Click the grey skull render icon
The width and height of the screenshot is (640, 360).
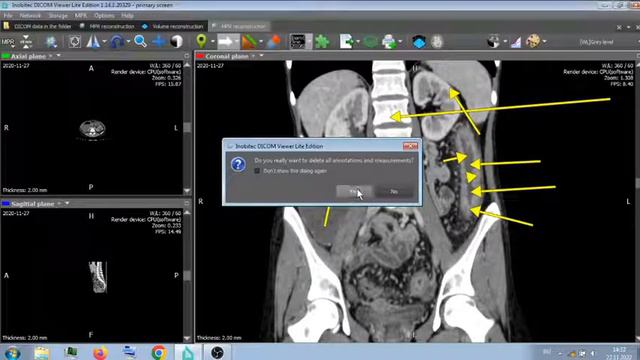[x=437, y=42]
